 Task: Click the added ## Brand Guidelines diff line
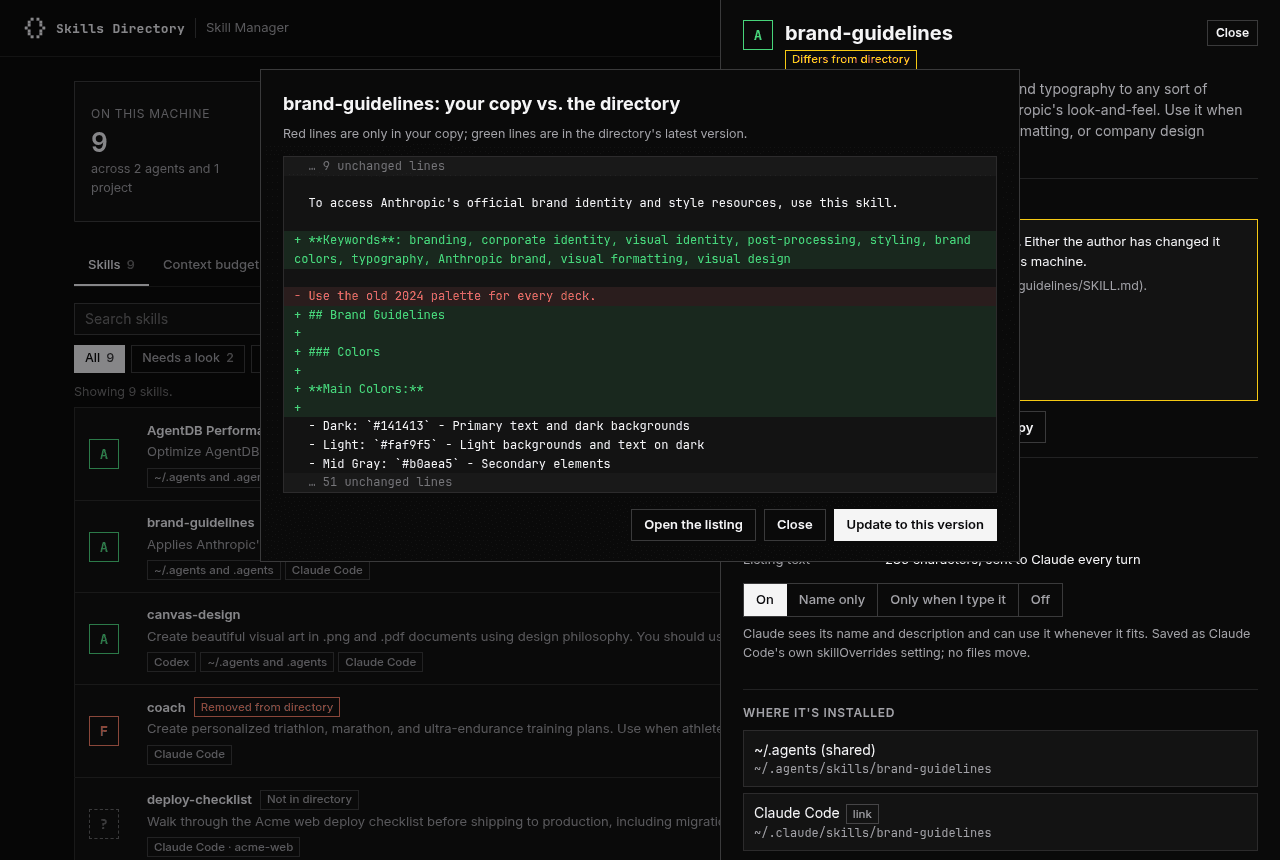coord(640,315)
